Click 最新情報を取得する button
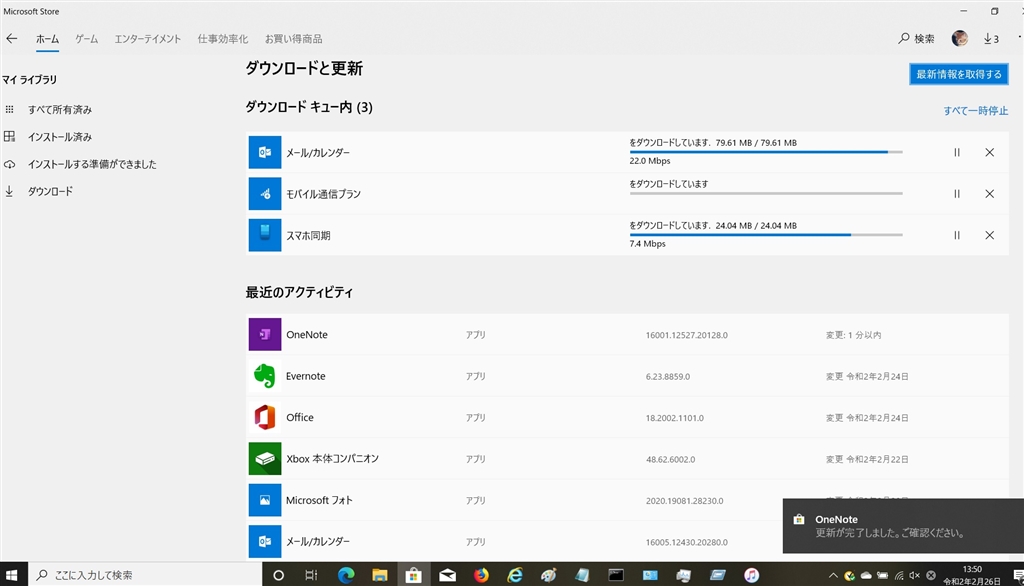This screenshot has width=1024, height=586. tap(958, 74)
